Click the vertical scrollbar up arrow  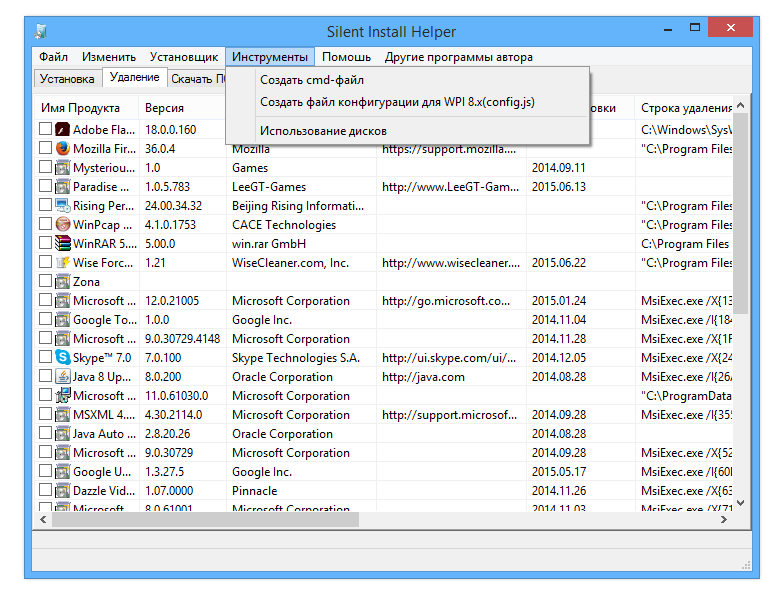point(740,105)
